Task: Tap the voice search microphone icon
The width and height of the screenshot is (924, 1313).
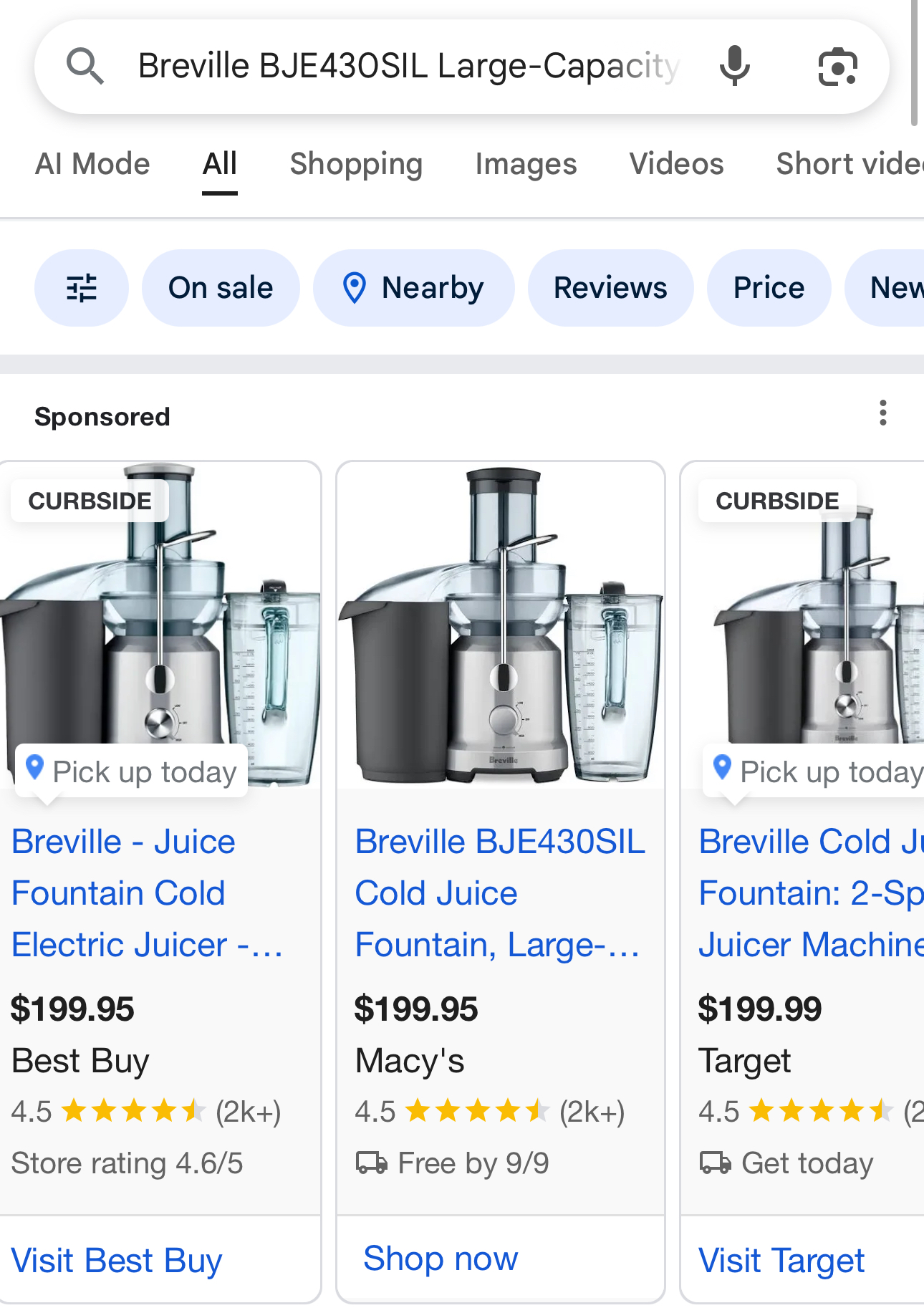Action: coord(734,67)
